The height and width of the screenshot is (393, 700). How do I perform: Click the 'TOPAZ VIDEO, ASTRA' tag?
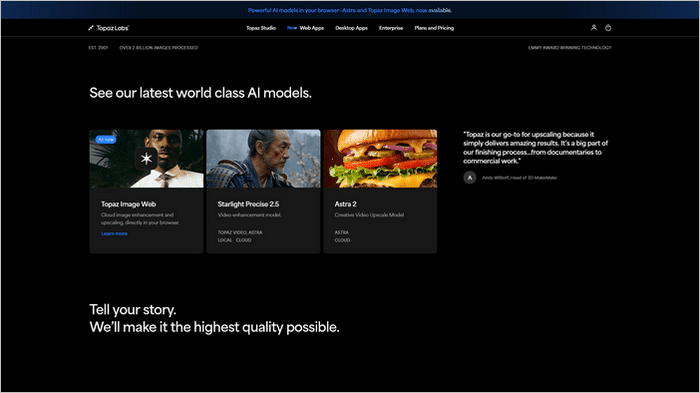pyautogui.click(x=240, y=233)
